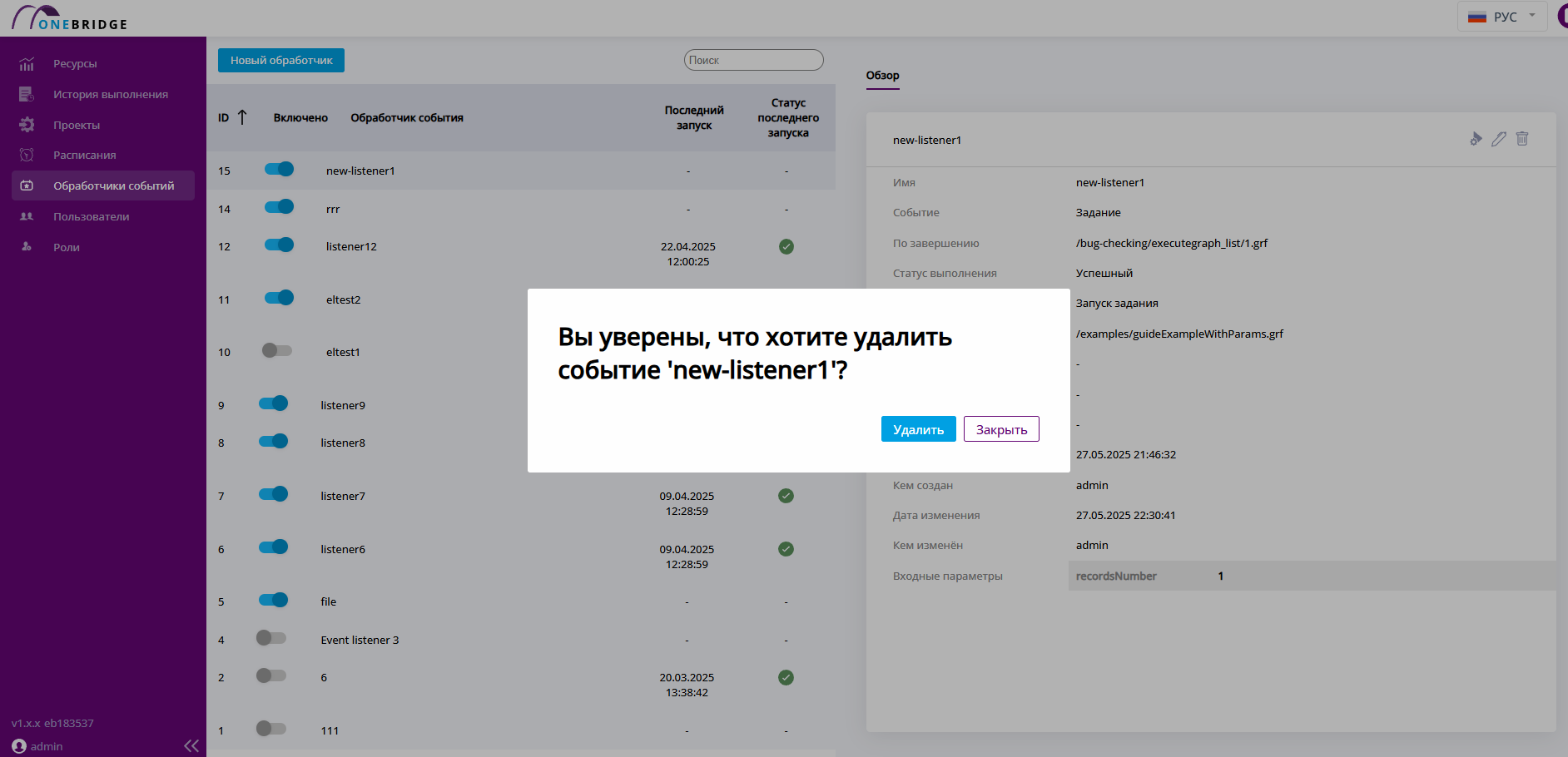The height and width of the screenshot is (757, 1568).
Task: Confirm deletion with Удалить button
Action: 919,429
